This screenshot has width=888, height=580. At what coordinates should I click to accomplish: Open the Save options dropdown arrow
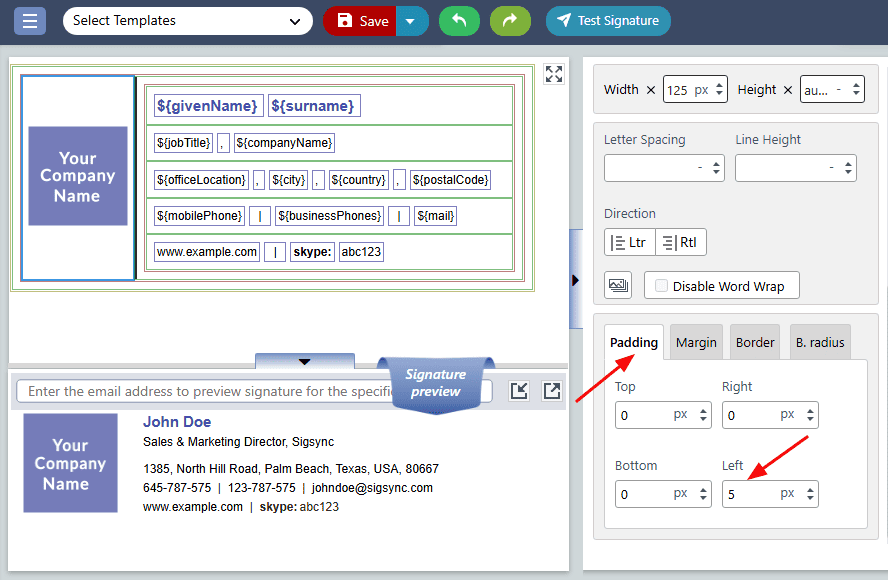click(412, 21)
